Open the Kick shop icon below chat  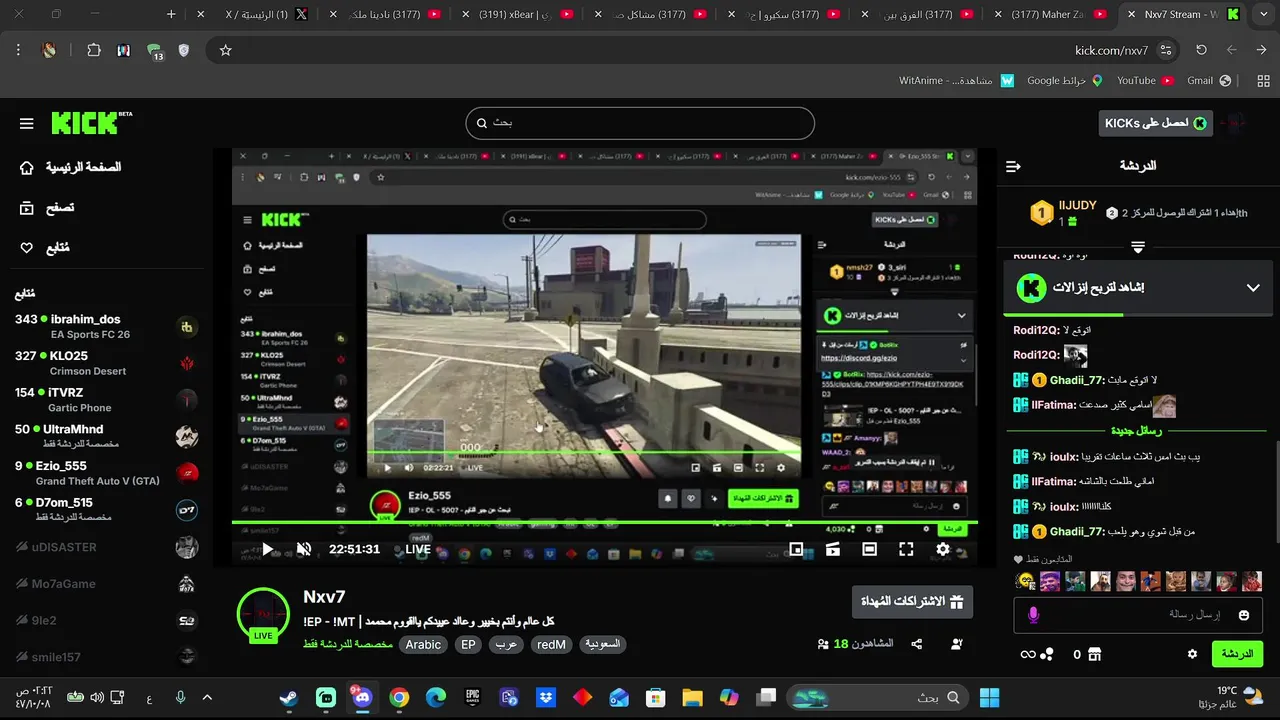[1094, 654]
